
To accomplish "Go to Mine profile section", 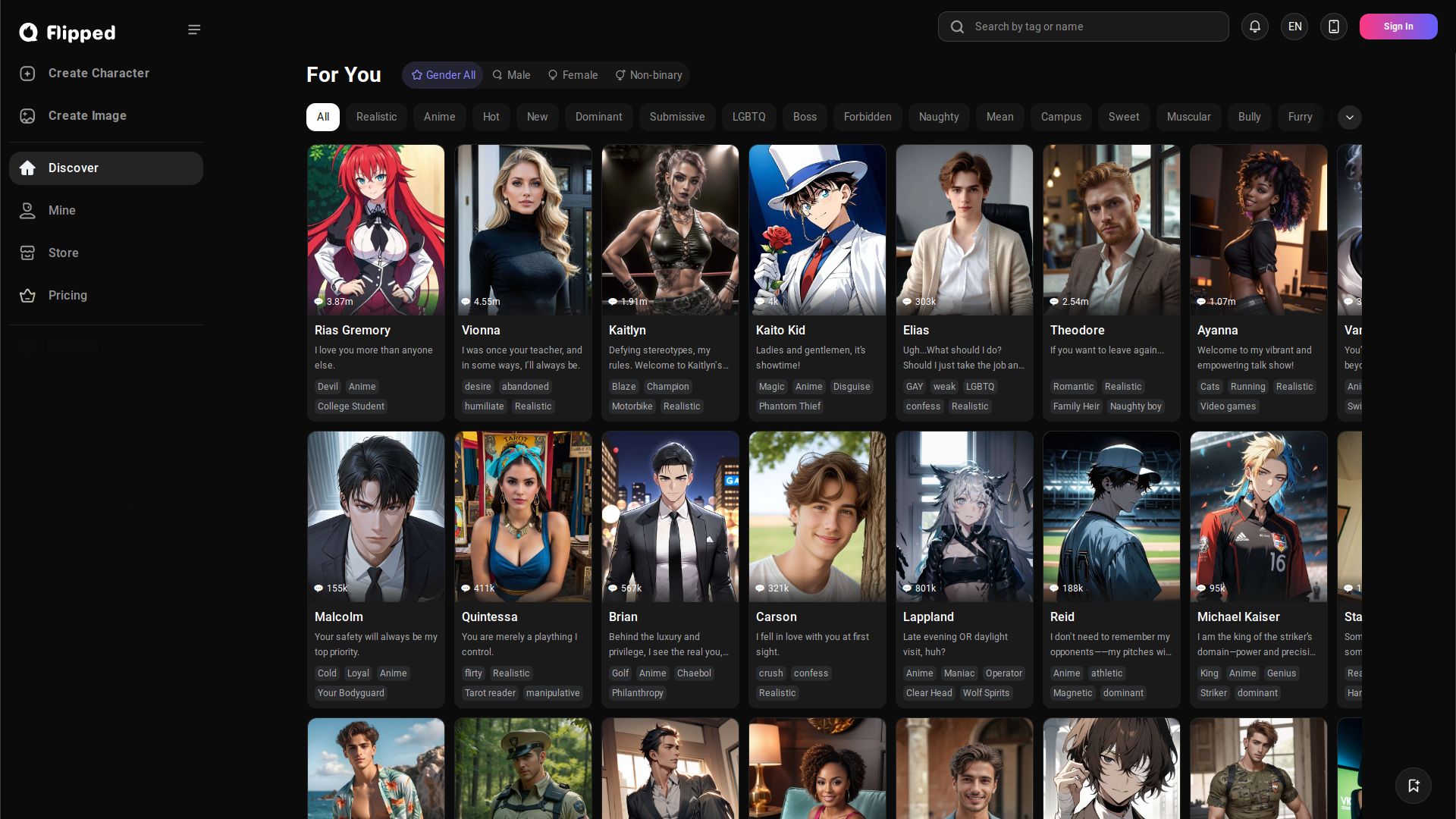I will tap(61, 211).
